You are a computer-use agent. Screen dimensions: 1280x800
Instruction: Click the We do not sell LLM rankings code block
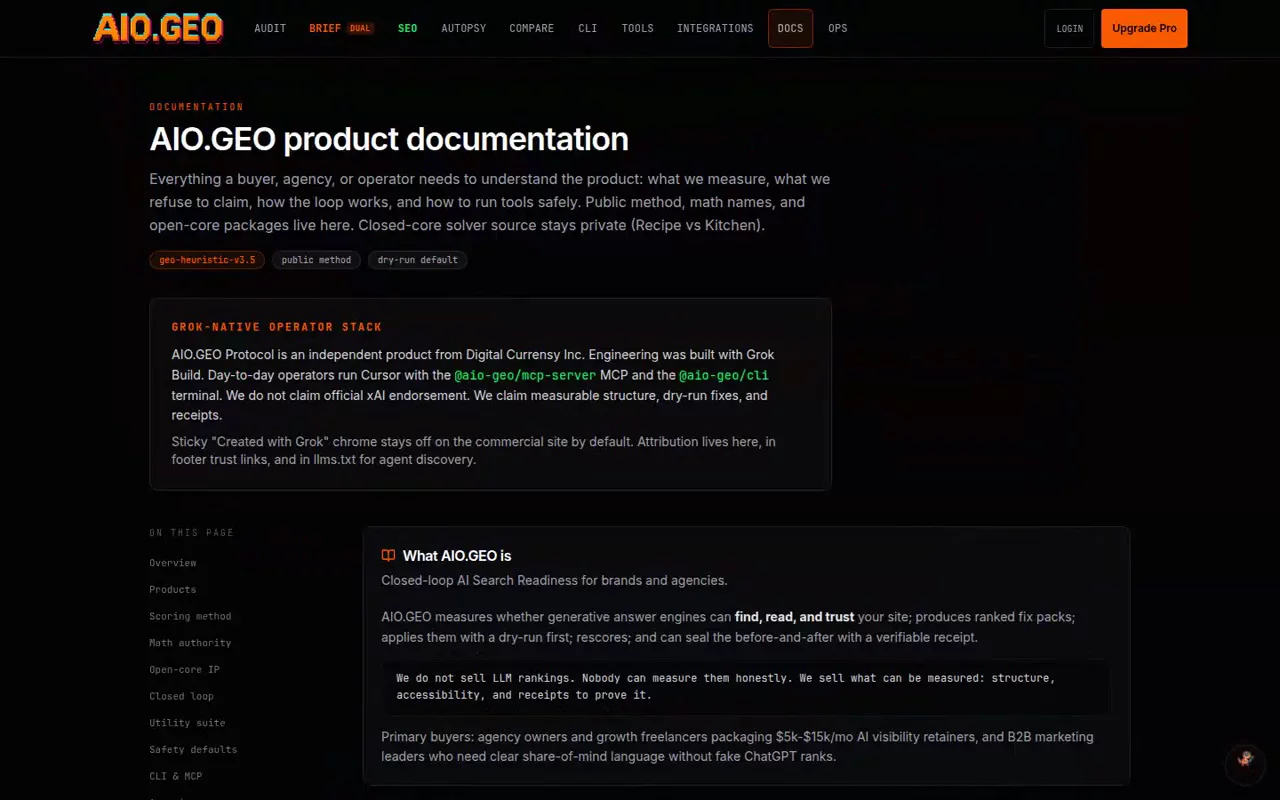click(745, 686)
